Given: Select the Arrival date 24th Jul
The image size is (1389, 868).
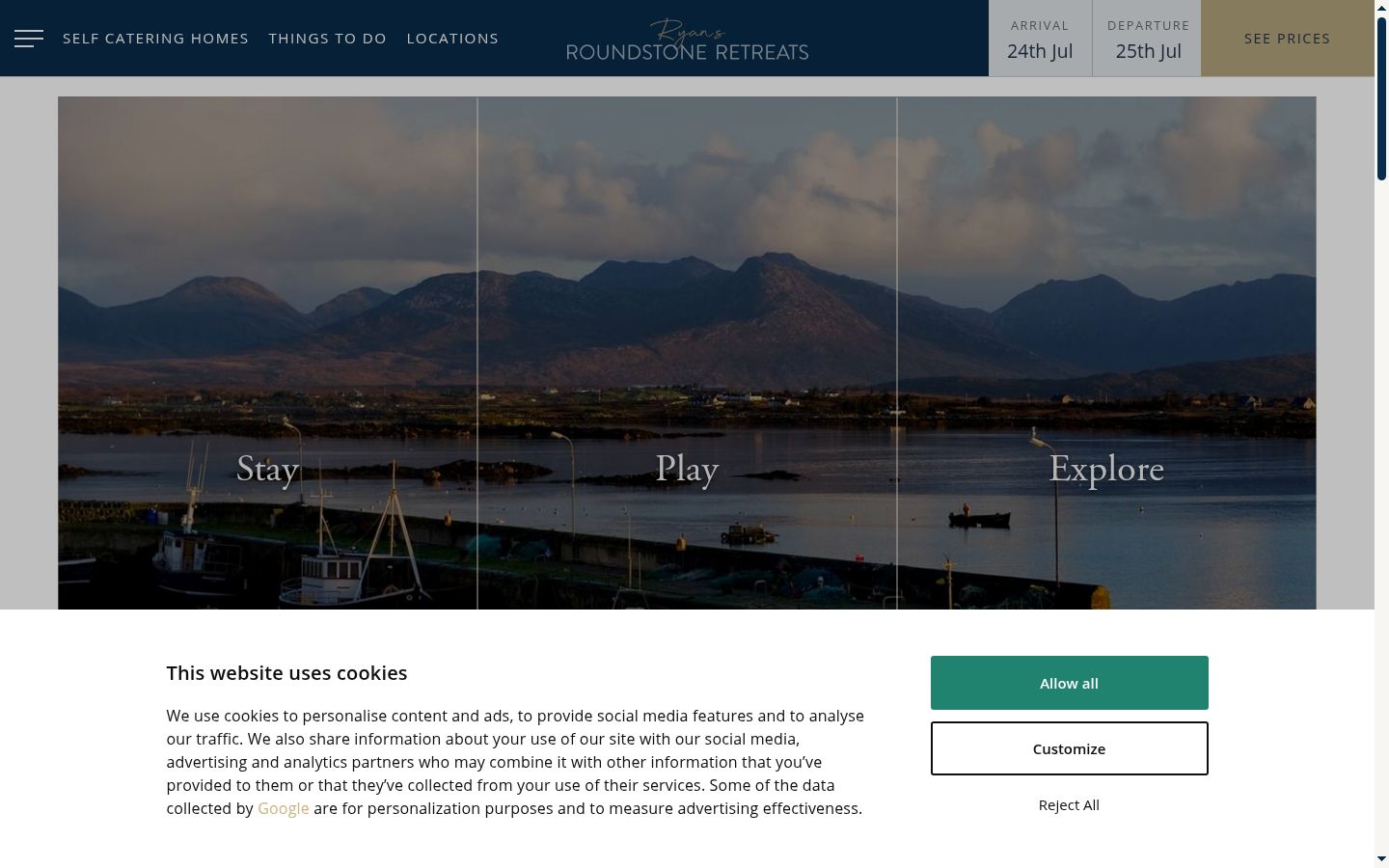Looking at the screenshot, I should [x=1040, y=39].
